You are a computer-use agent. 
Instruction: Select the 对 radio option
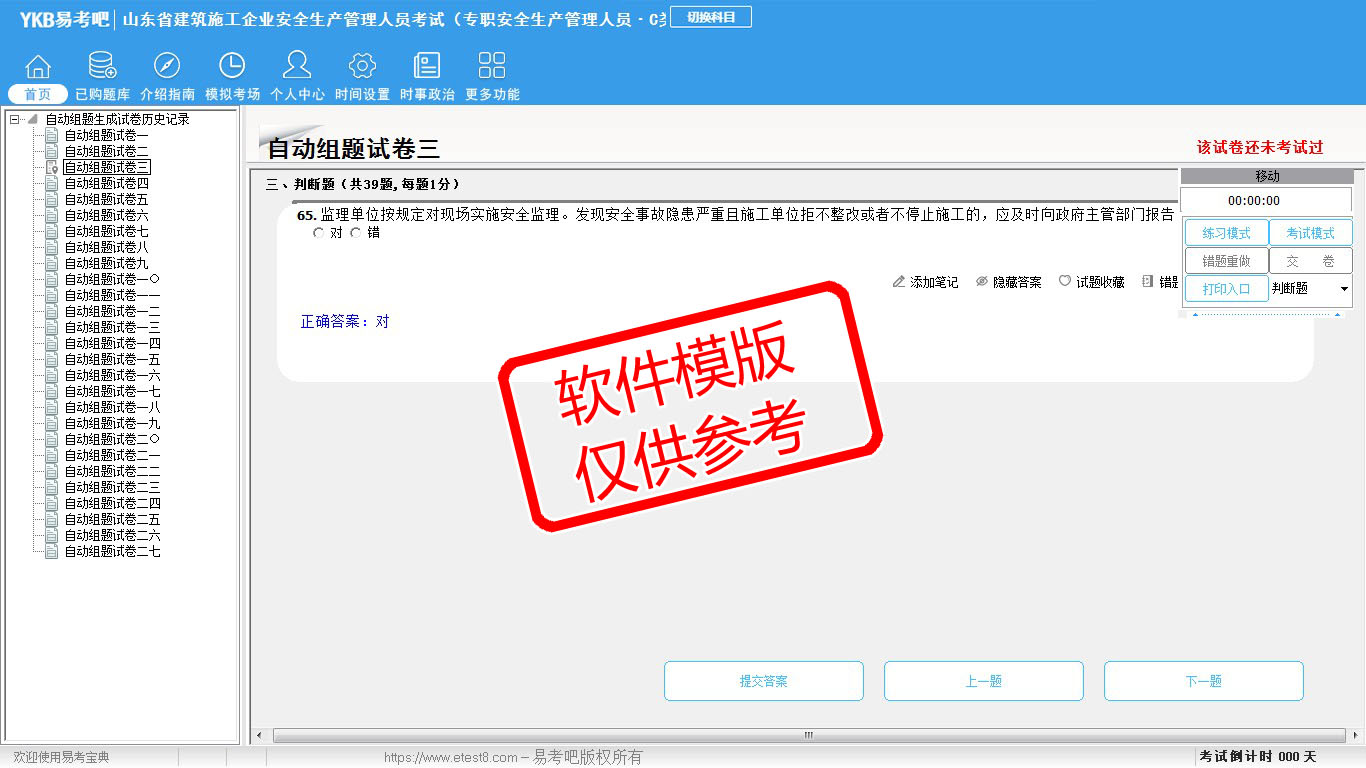tap(319, 233)
